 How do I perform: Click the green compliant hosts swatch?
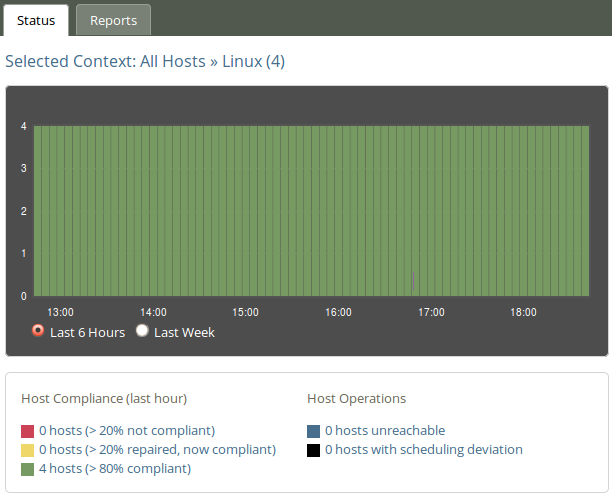(x=27, y=469)
